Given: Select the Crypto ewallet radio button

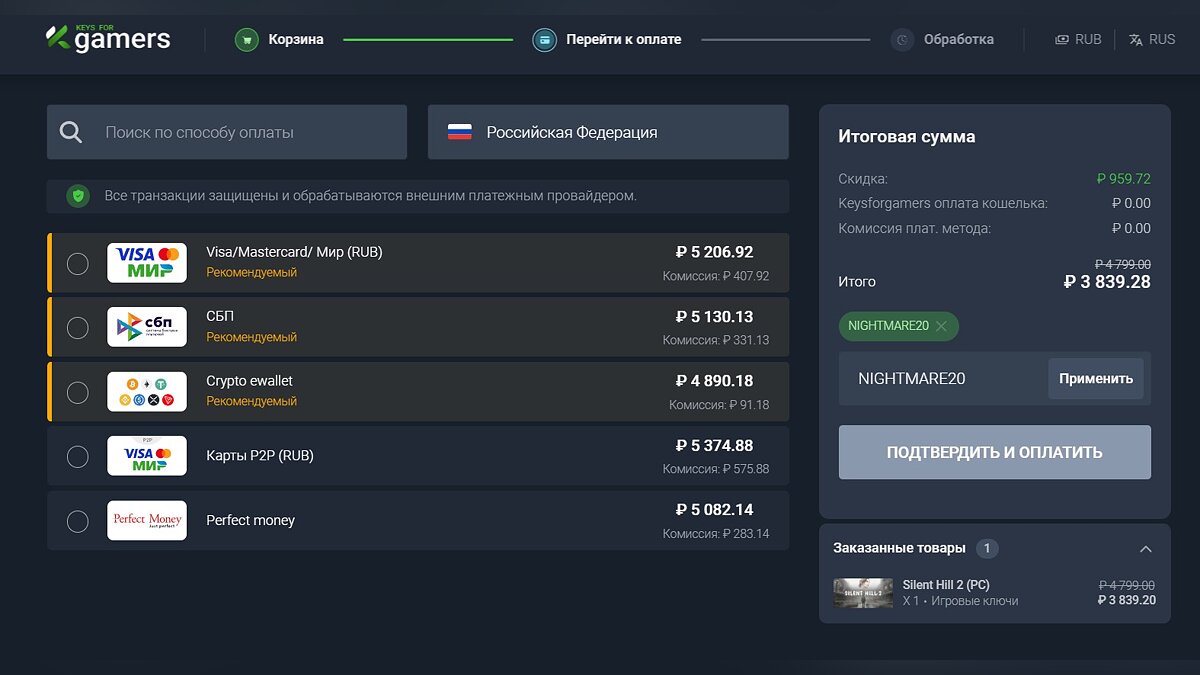Looking at the screenshot, I should 77,392.
